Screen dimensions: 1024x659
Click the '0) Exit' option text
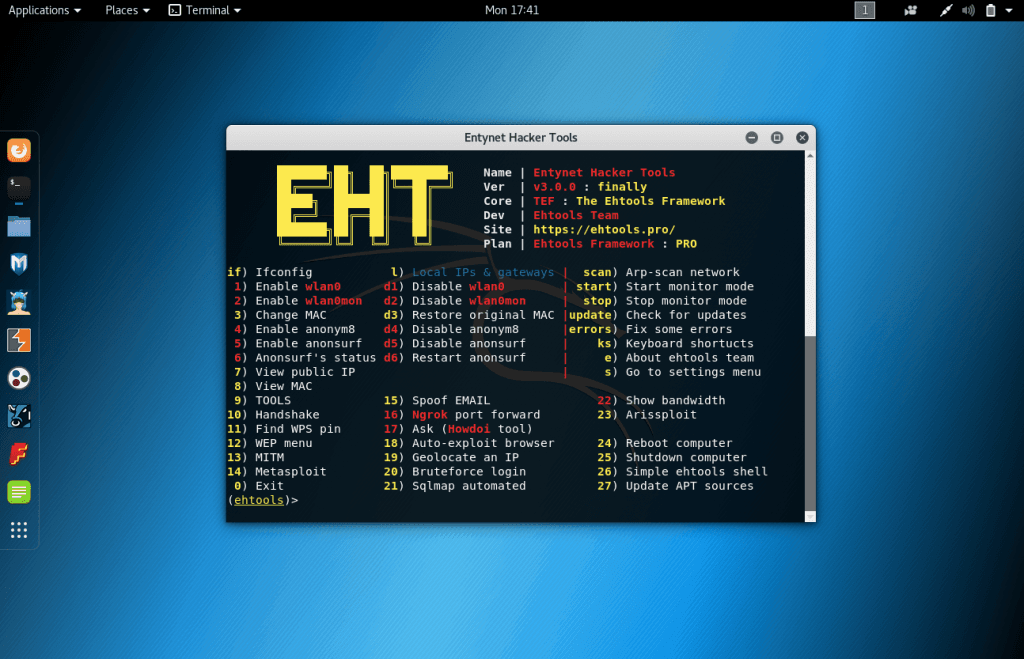click(259, 486)
